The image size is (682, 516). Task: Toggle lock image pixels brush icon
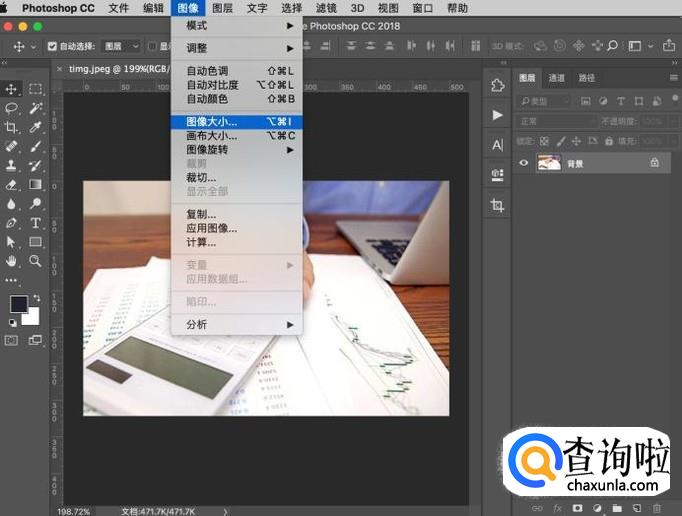click(561, 141)
